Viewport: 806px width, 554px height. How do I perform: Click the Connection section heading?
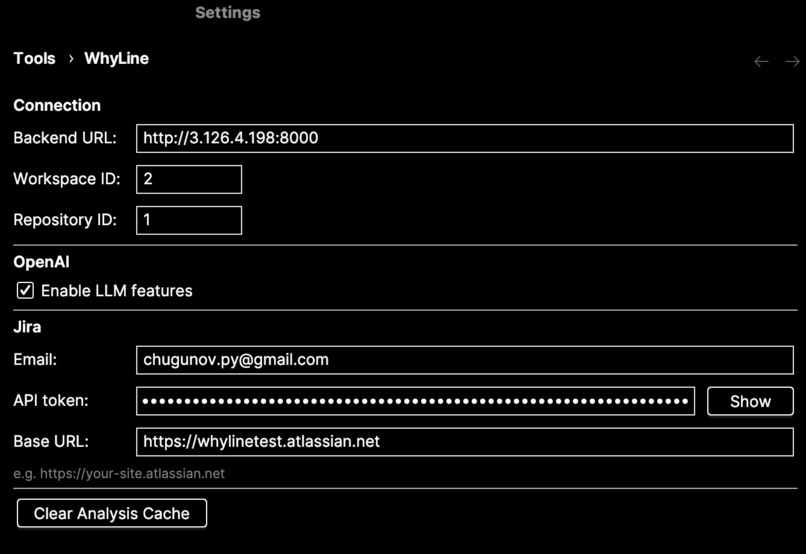[x=57, y=105]
